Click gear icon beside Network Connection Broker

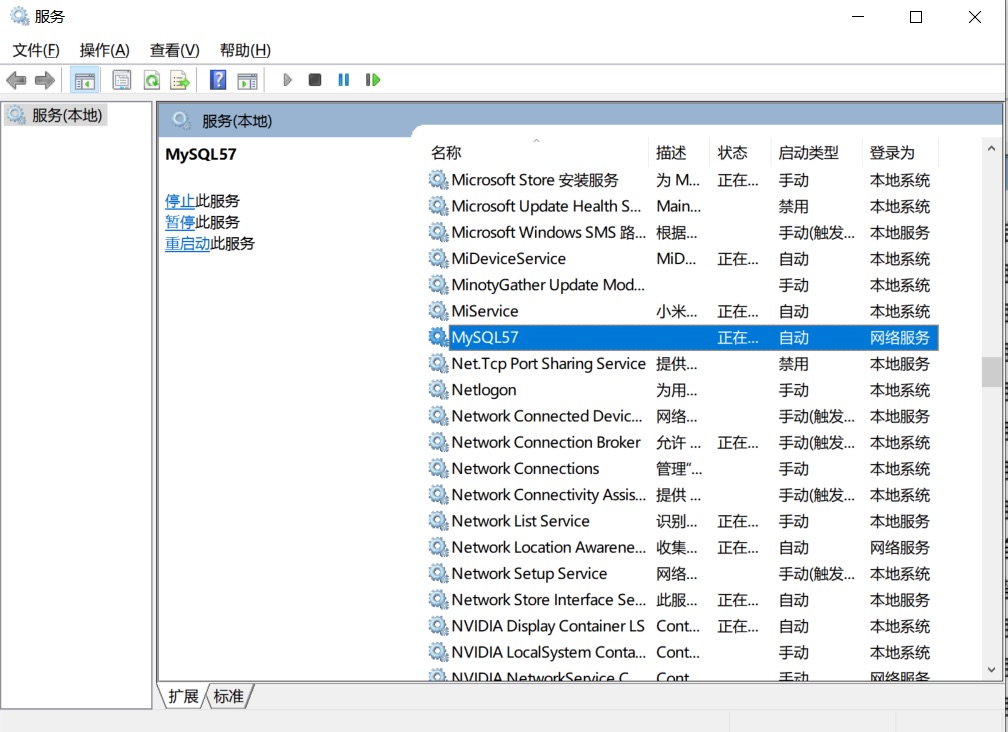[438, 442]
